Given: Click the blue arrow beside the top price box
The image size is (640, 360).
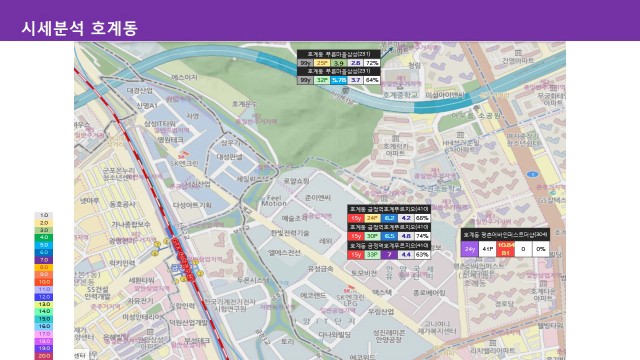Looking at the screenshot, I should click(x=388, y=51).
